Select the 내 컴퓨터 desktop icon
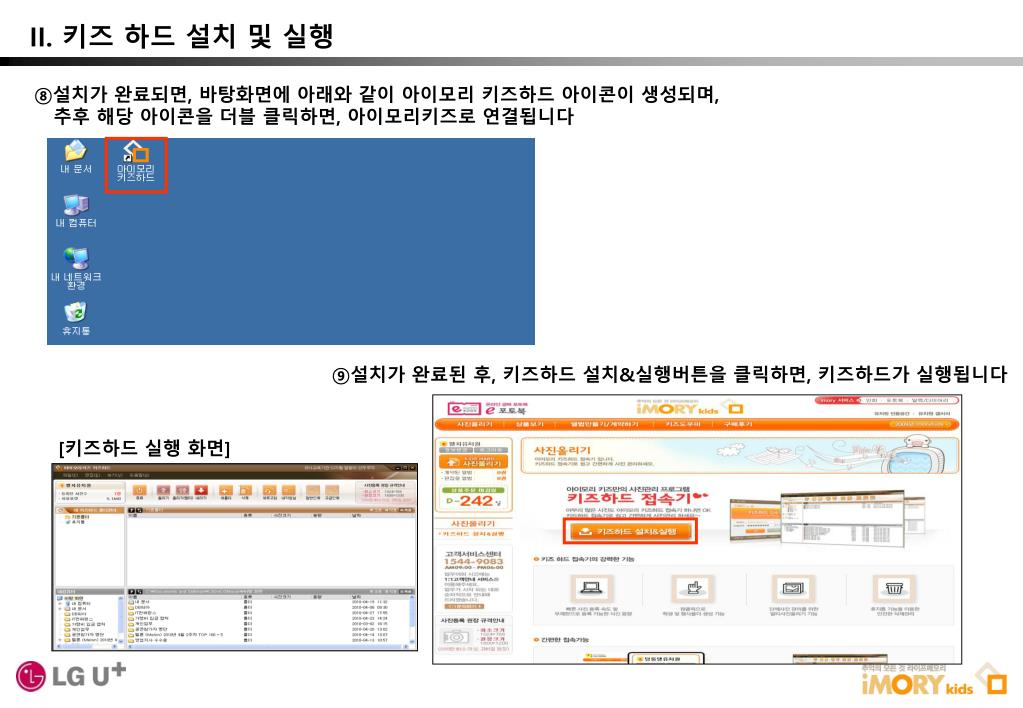Viewport: 1023px width, 708px height. [x=76, y=211]
